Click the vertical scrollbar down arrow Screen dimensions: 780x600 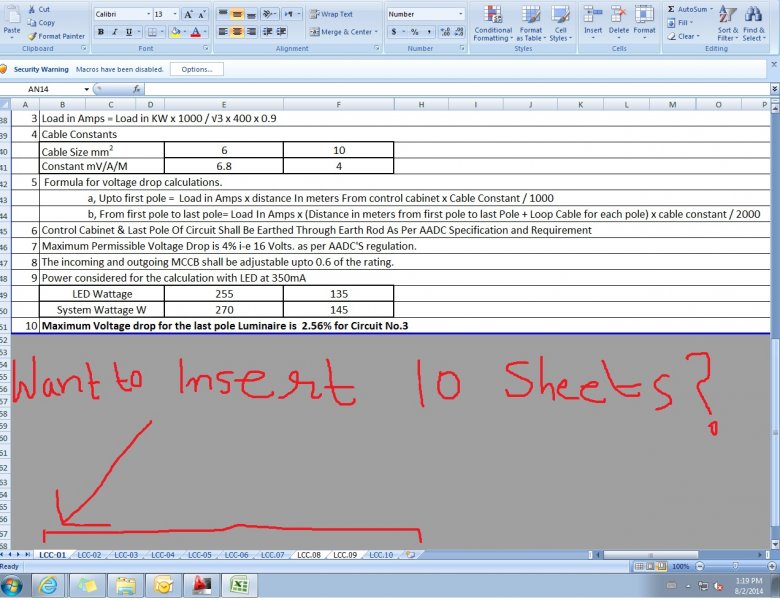tap(775, 544)
